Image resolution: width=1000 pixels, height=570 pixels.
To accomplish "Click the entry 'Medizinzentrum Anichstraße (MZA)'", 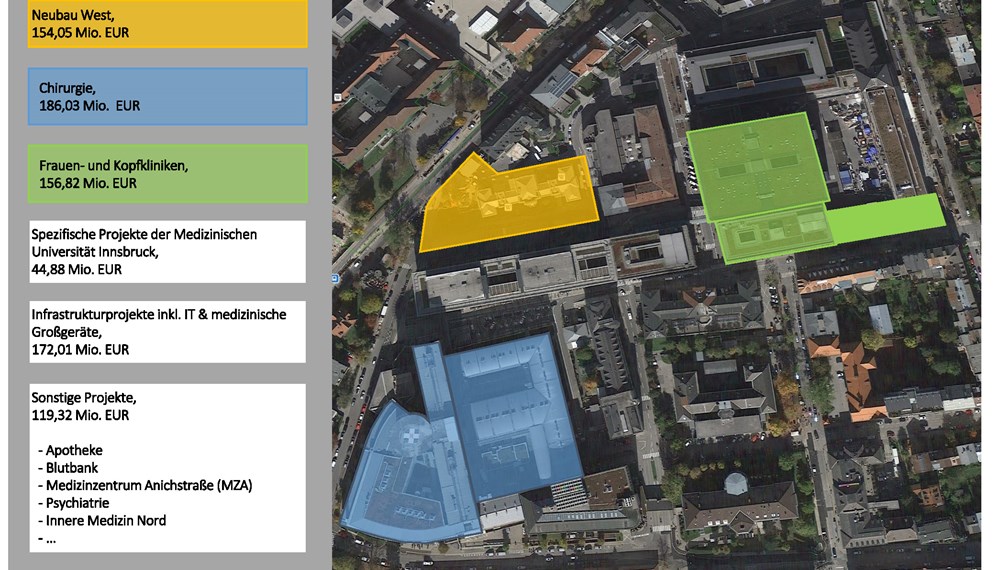I will coord(149,486).
